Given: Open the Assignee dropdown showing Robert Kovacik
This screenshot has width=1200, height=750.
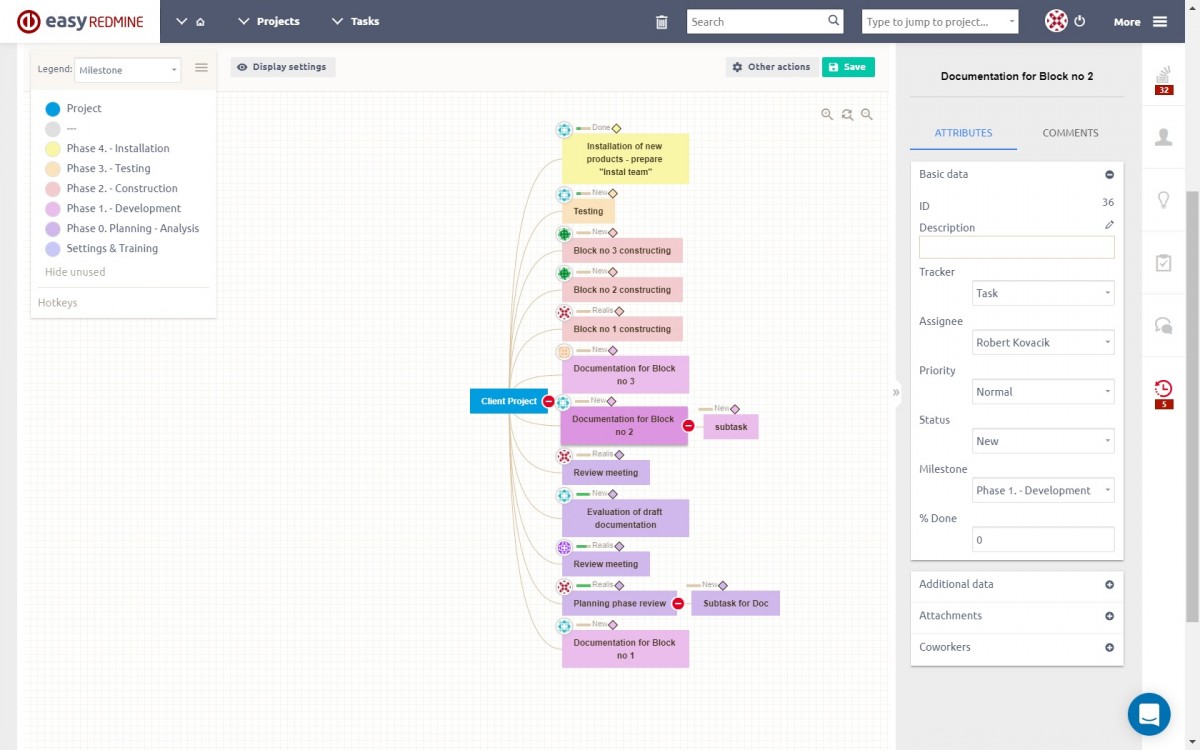Looking at the screenshot, I should pos(1043,342).
